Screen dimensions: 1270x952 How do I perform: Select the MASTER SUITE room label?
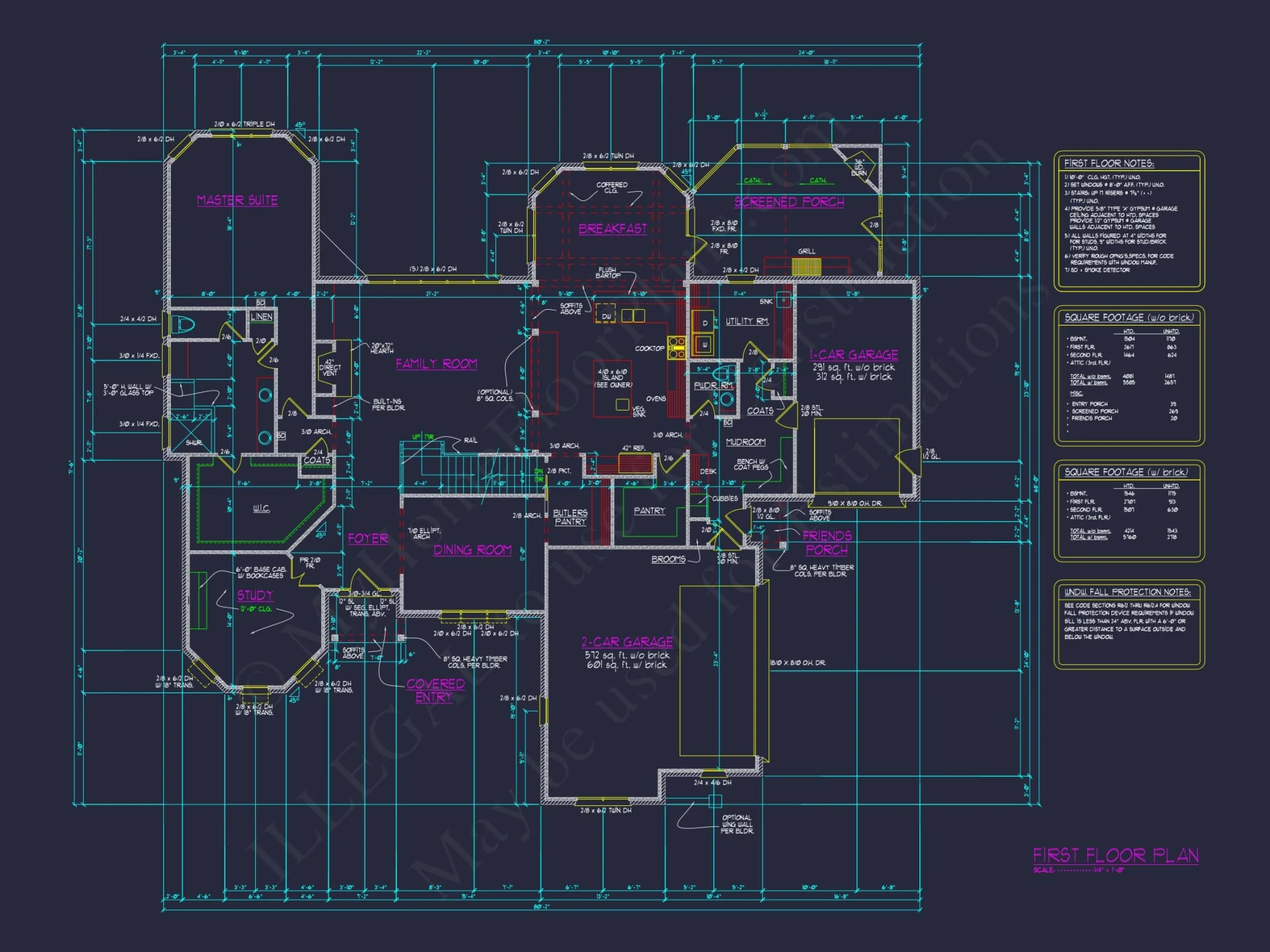point(237,201)
